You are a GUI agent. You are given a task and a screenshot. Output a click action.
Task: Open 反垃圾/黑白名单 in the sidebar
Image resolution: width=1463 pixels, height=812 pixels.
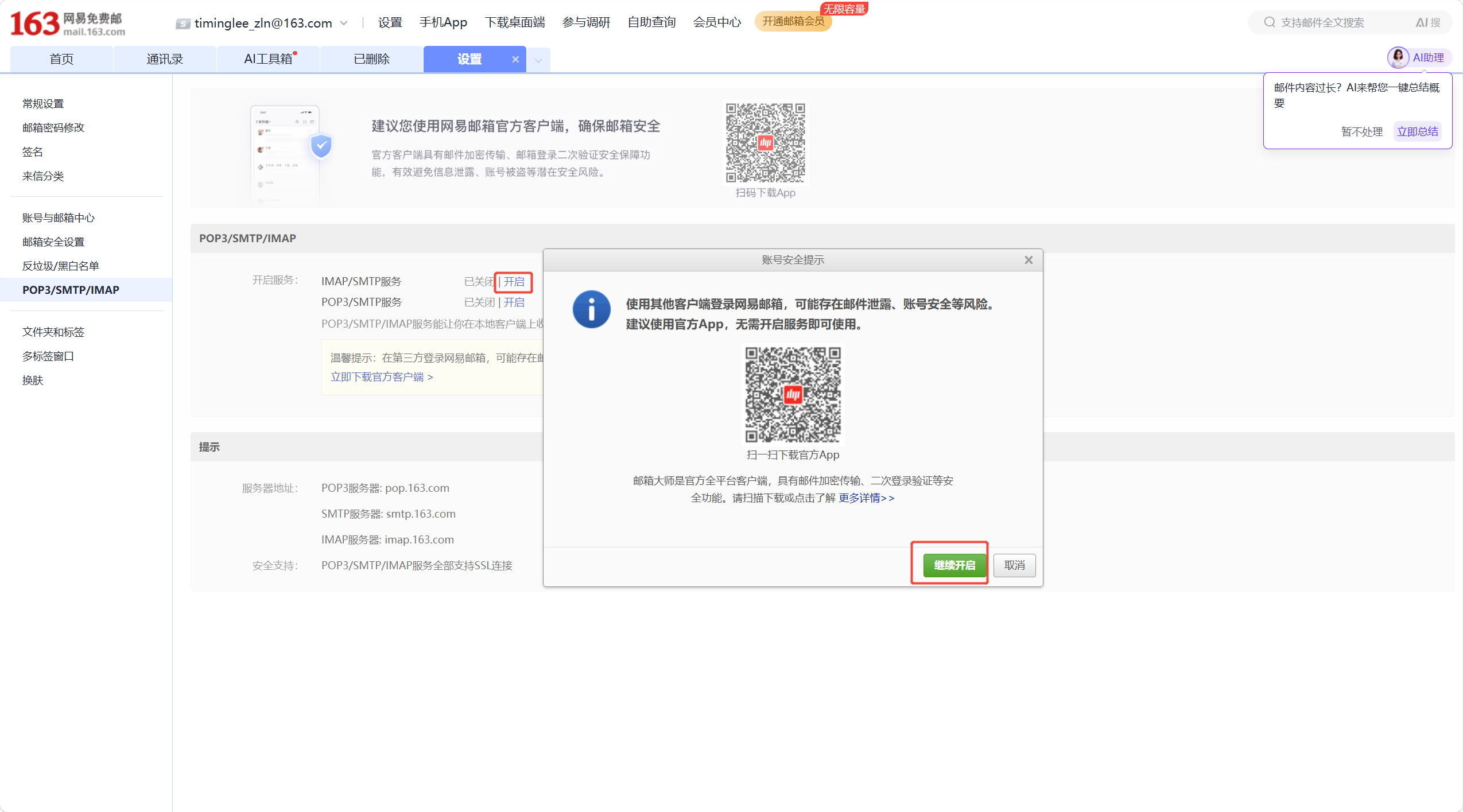pyautogui.click(x=61, y=266)
